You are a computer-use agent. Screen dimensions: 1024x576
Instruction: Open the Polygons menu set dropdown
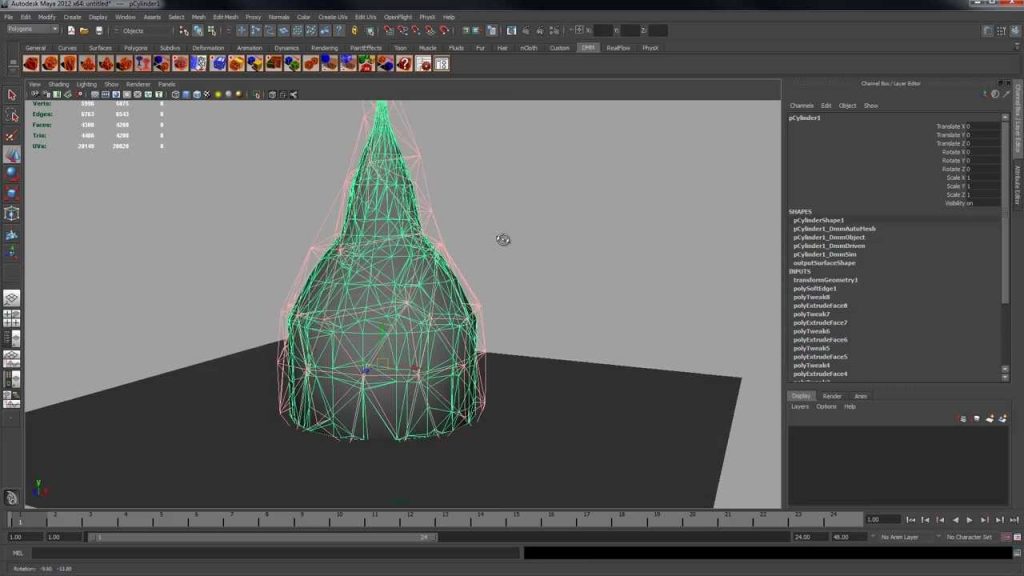(x=33, y=29)
